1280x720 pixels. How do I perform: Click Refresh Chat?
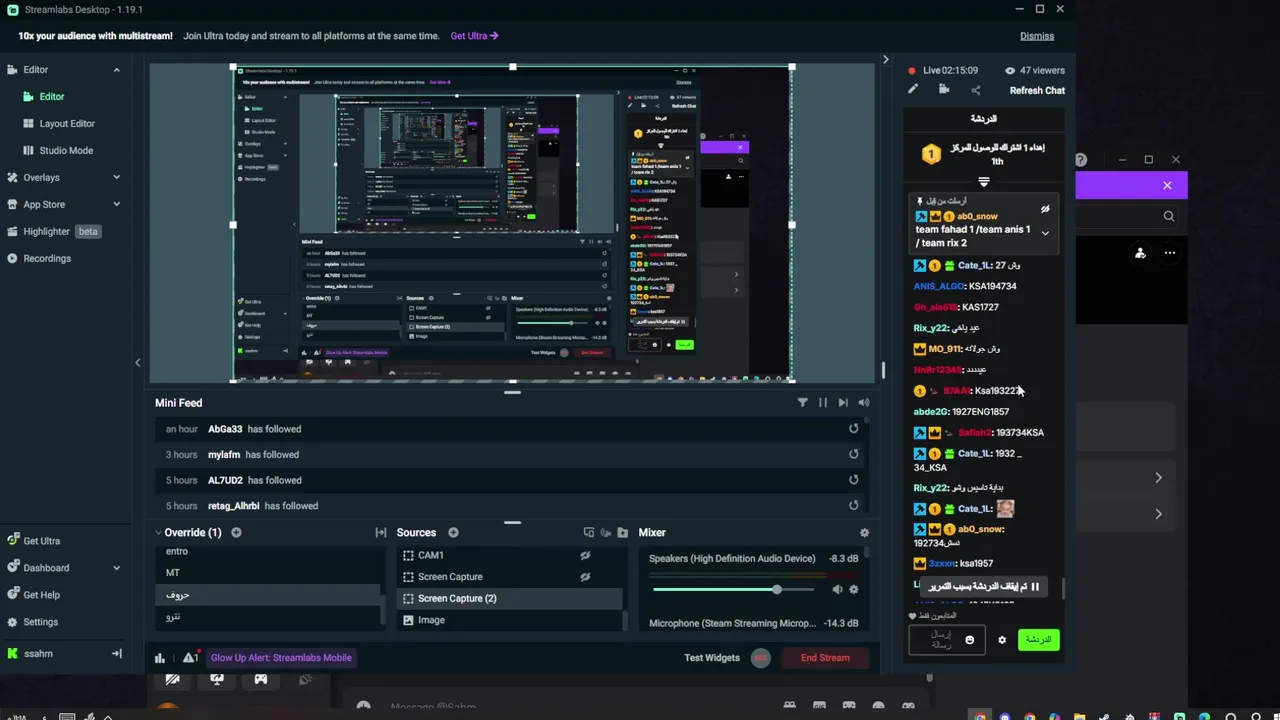pos(1037,91)
